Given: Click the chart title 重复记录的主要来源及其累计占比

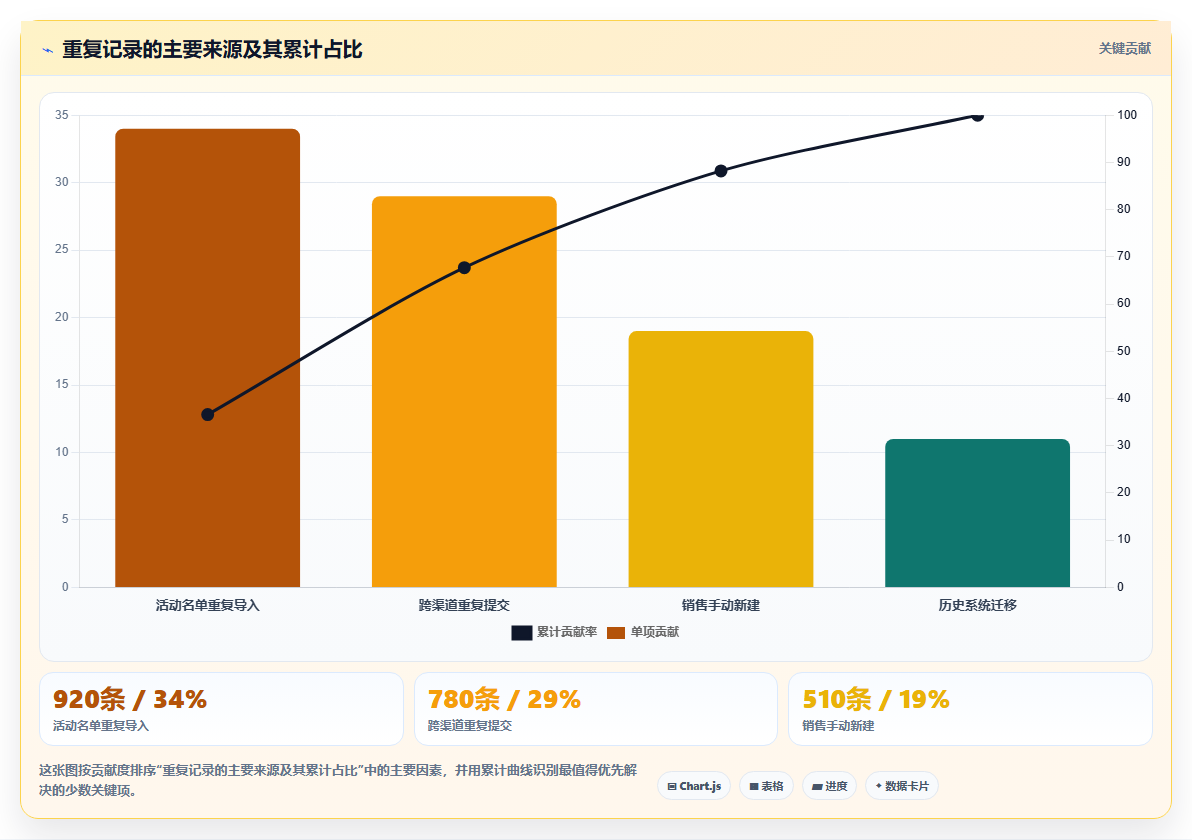Looking at the screenshot, I should pos(212,49).
